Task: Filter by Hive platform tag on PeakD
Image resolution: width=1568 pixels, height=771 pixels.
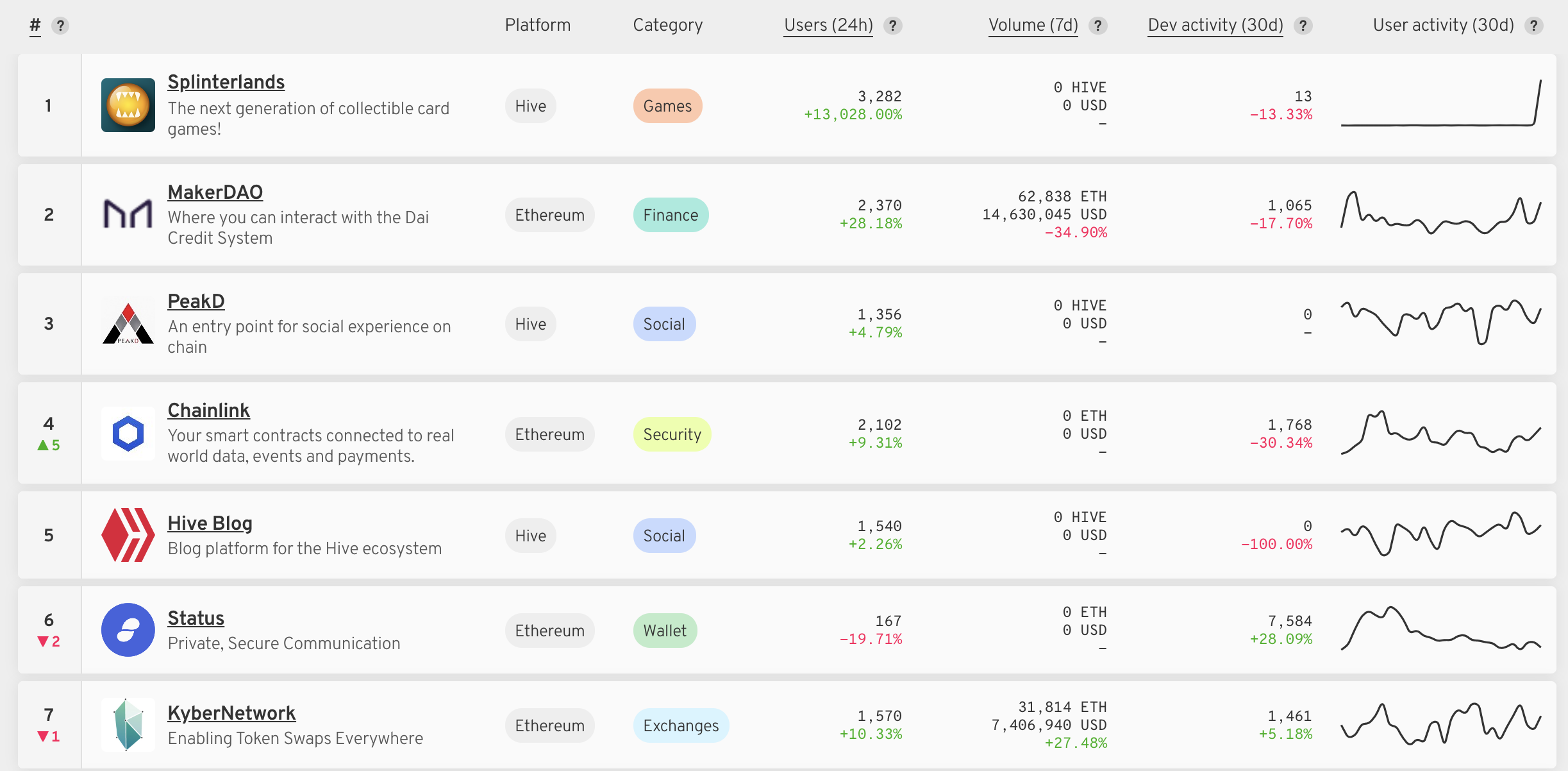Action: tap(531, 324)
